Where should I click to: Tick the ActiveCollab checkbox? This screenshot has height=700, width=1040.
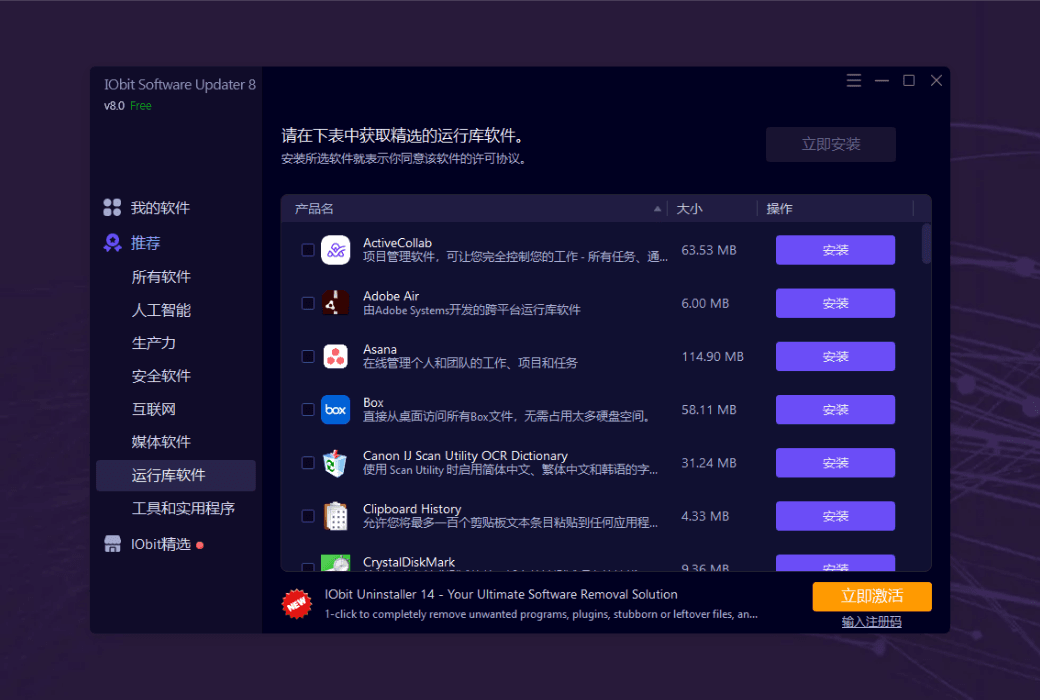(308, 250)
